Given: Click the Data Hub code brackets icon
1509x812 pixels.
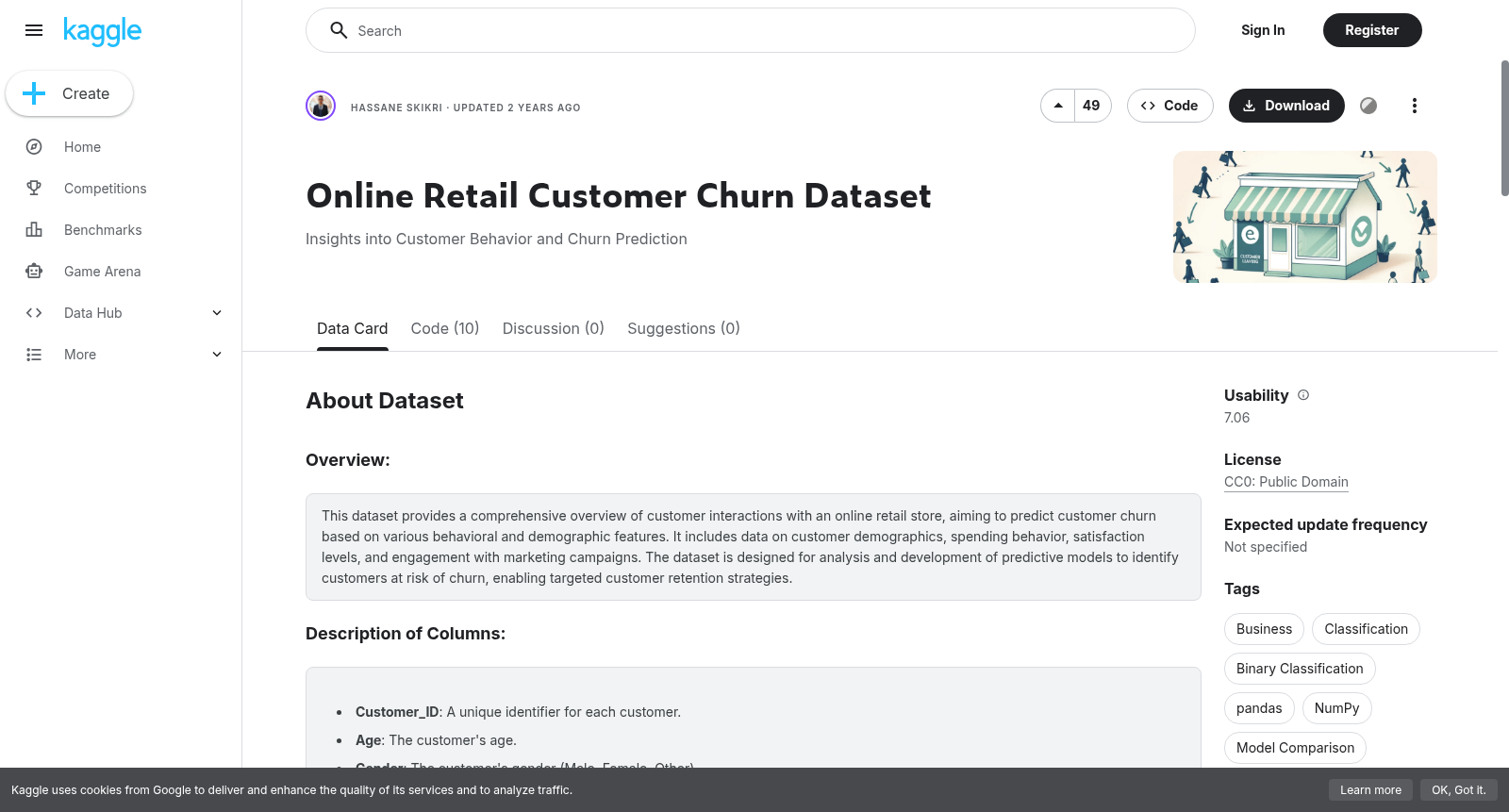Looking at the screenshot, I should pyautogui.click(x=34, y=313).
